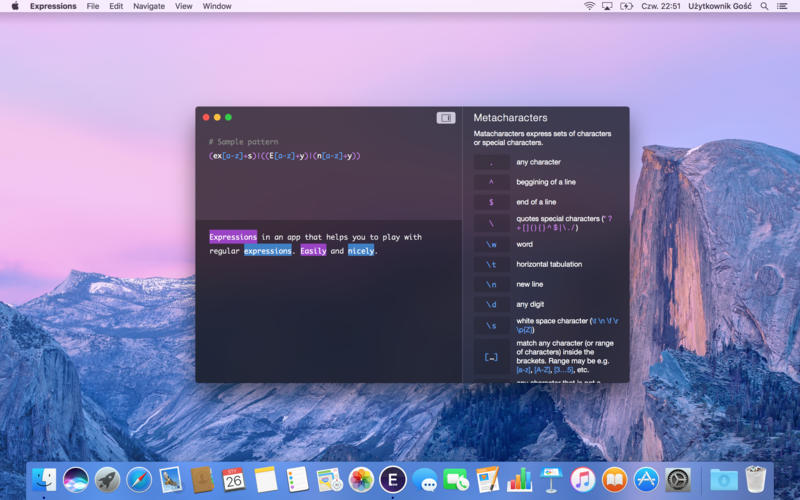The image size is (800, 500).
Task: Click the \d any digit symbol
Action: (x=491, y=304)
